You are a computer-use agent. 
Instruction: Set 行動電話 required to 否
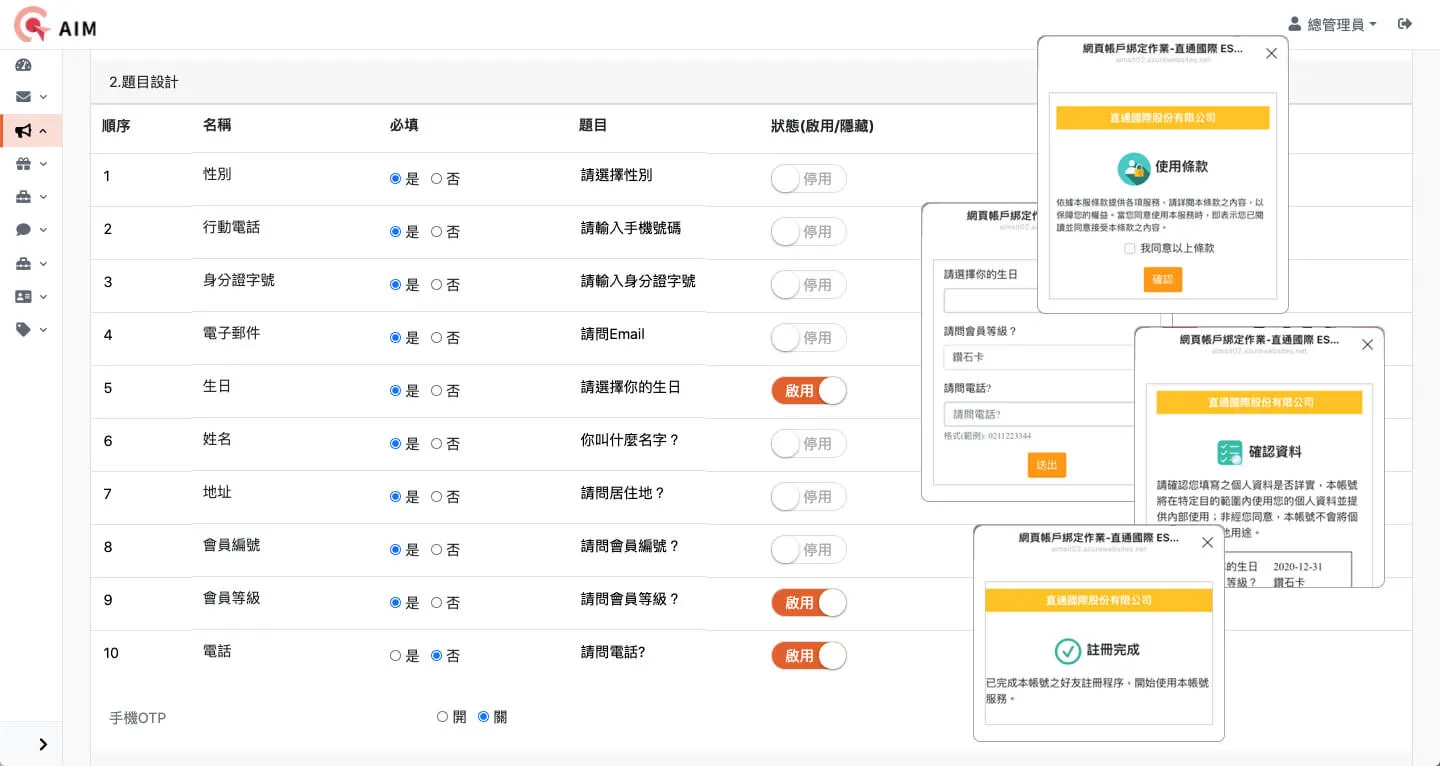coord(436,232)
